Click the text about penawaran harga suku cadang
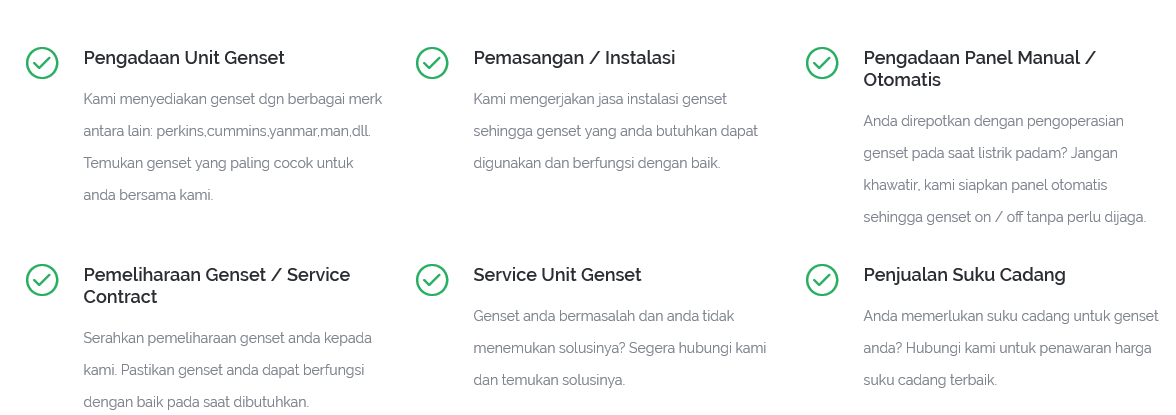 point(1011,348)
